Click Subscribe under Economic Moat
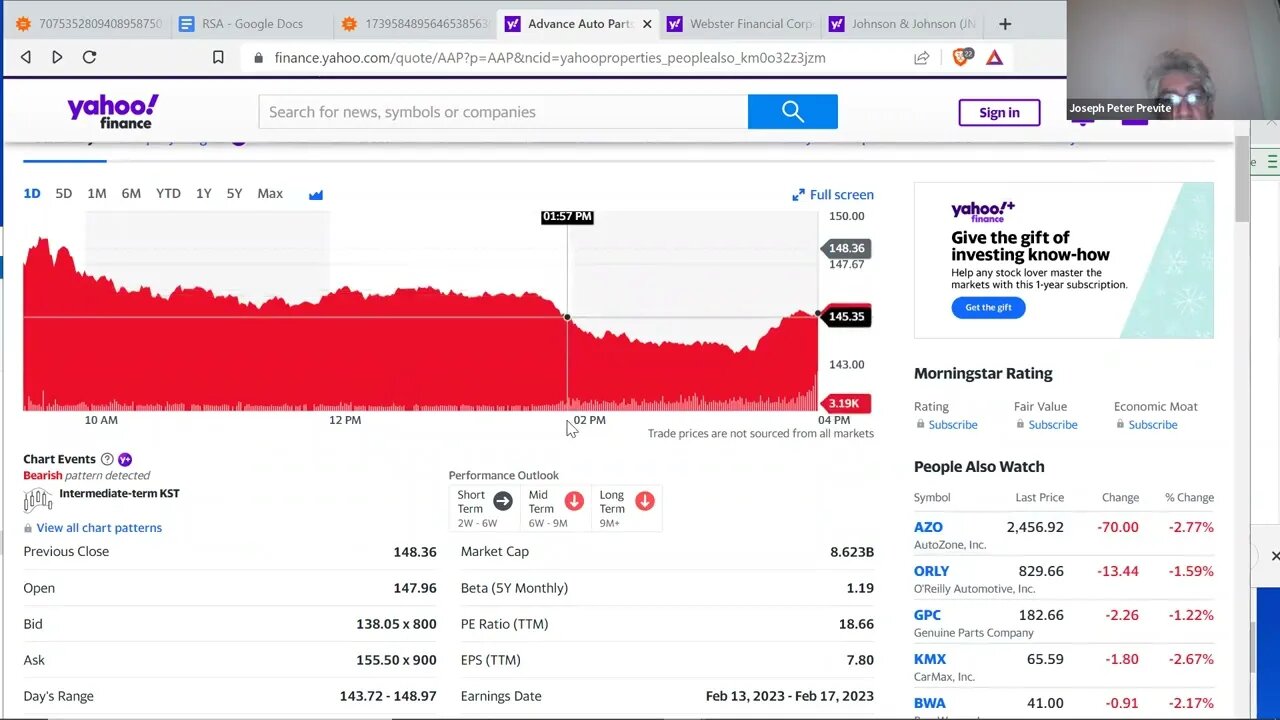Screen dimensions: 1280x720 [1153, 425]
